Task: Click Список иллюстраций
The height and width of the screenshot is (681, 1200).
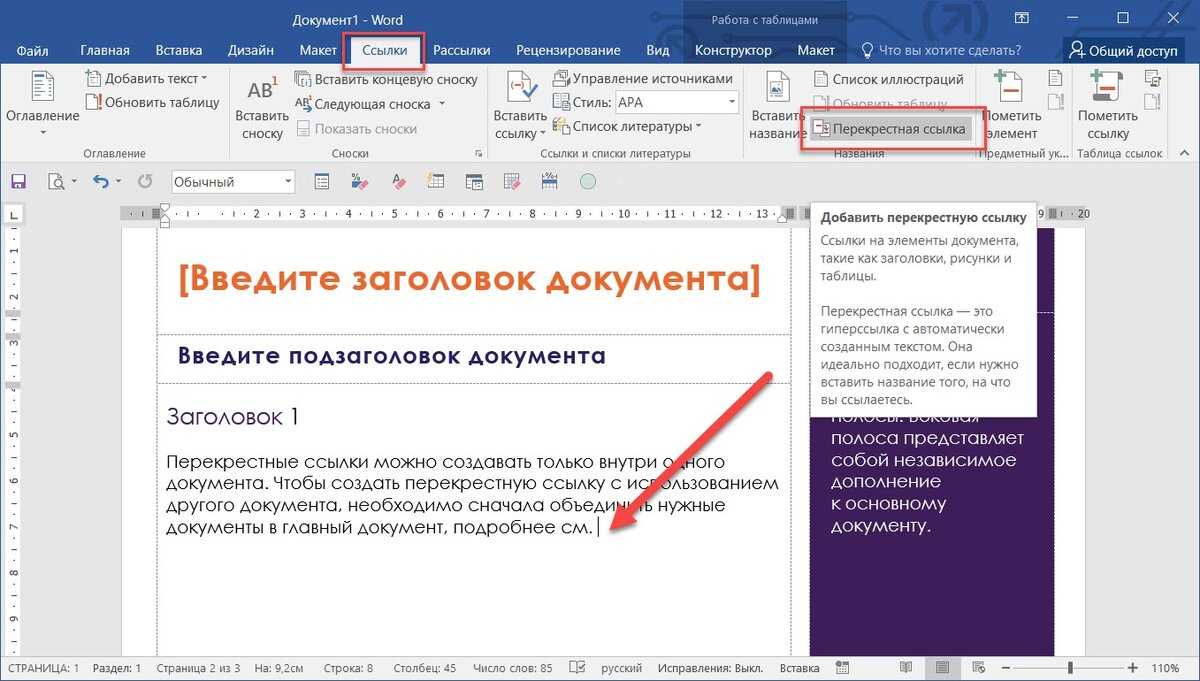Action: 888,79
